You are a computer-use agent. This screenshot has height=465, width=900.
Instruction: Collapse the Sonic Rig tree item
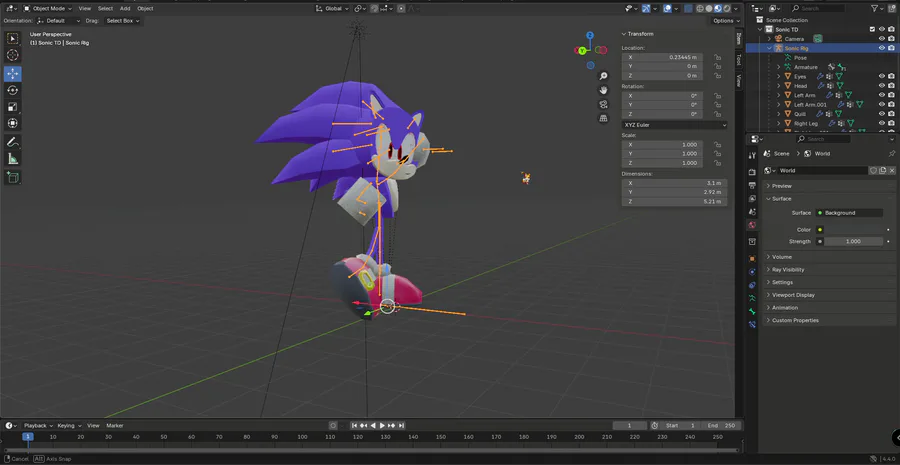point(770,48)
